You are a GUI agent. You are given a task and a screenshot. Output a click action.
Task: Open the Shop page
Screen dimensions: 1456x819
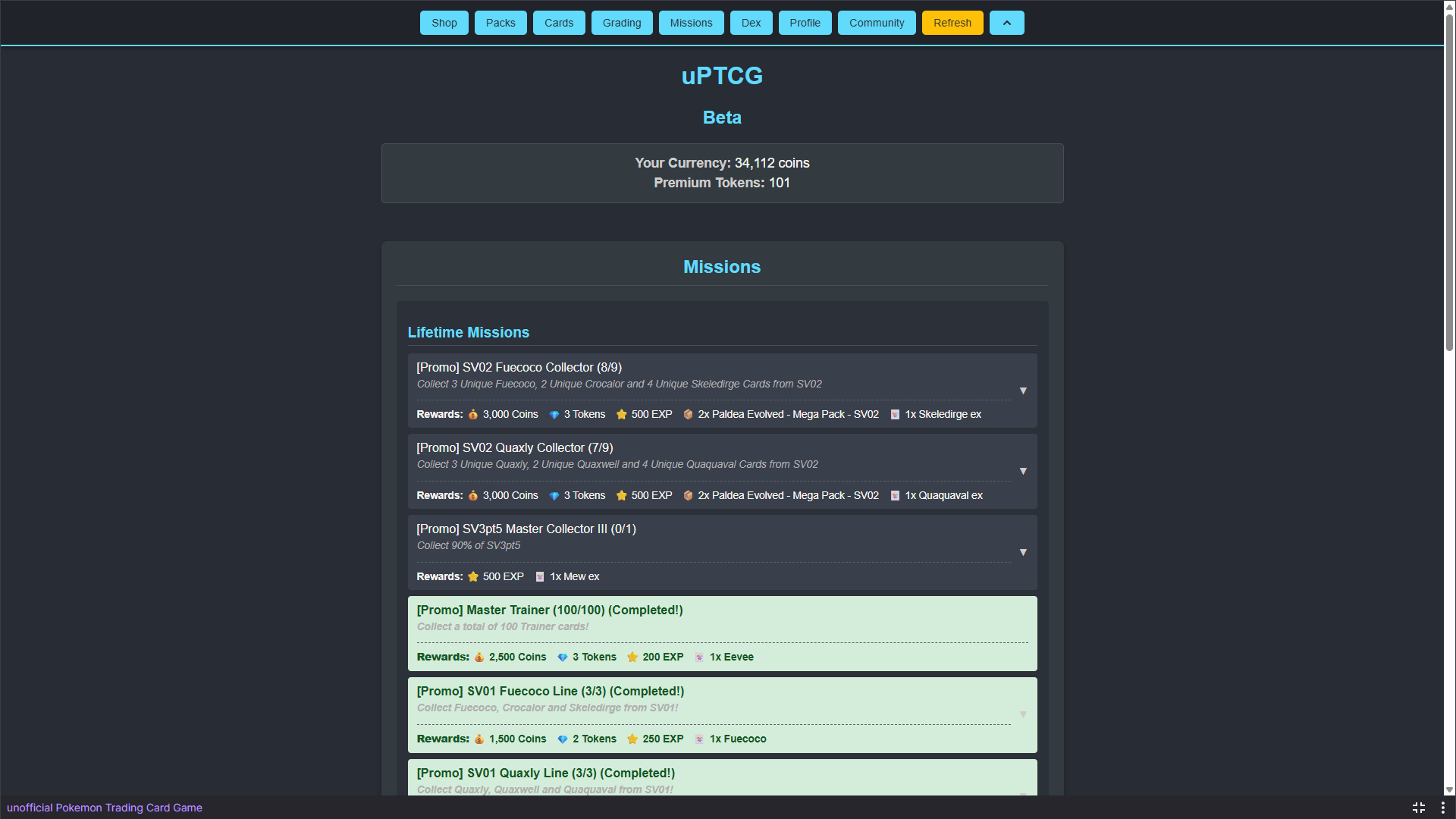click(444, 23)
